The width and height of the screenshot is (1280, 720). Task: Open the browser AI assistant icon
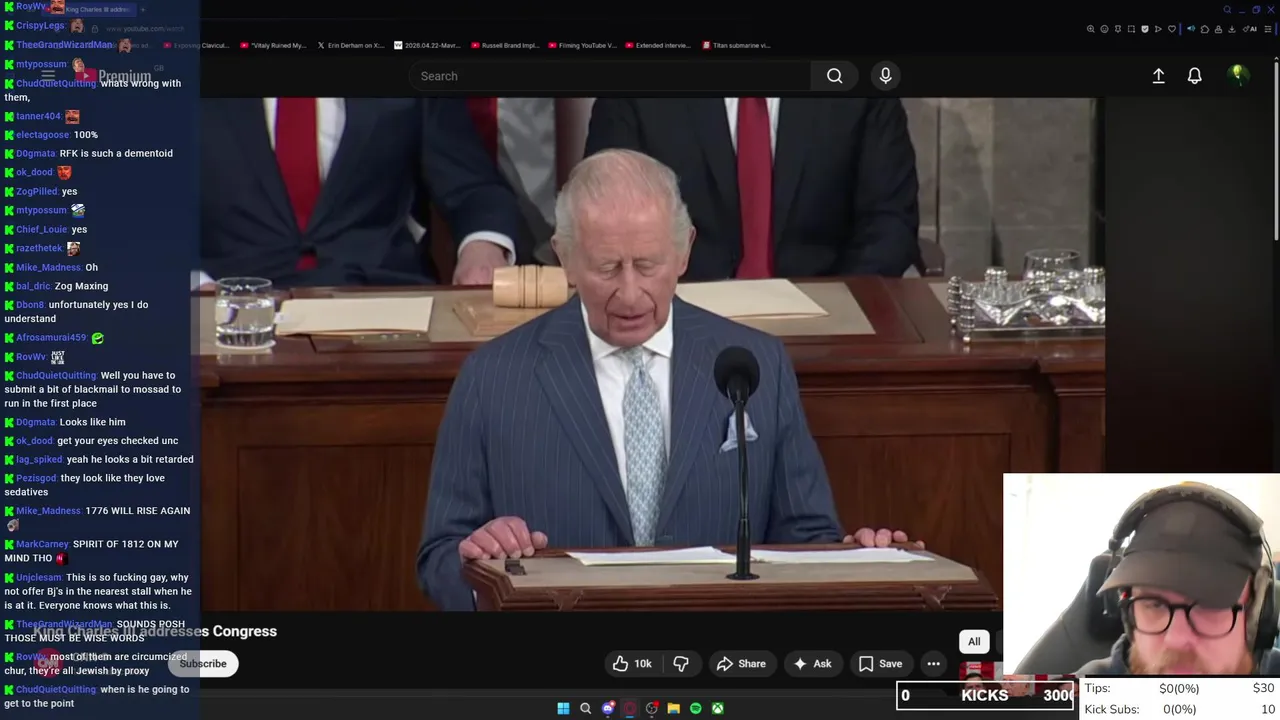pos(1248,29)
